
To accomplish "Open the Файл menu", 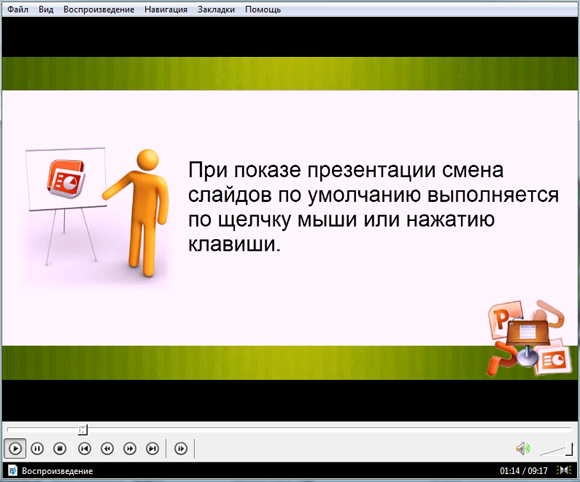I will coord(18,9).
